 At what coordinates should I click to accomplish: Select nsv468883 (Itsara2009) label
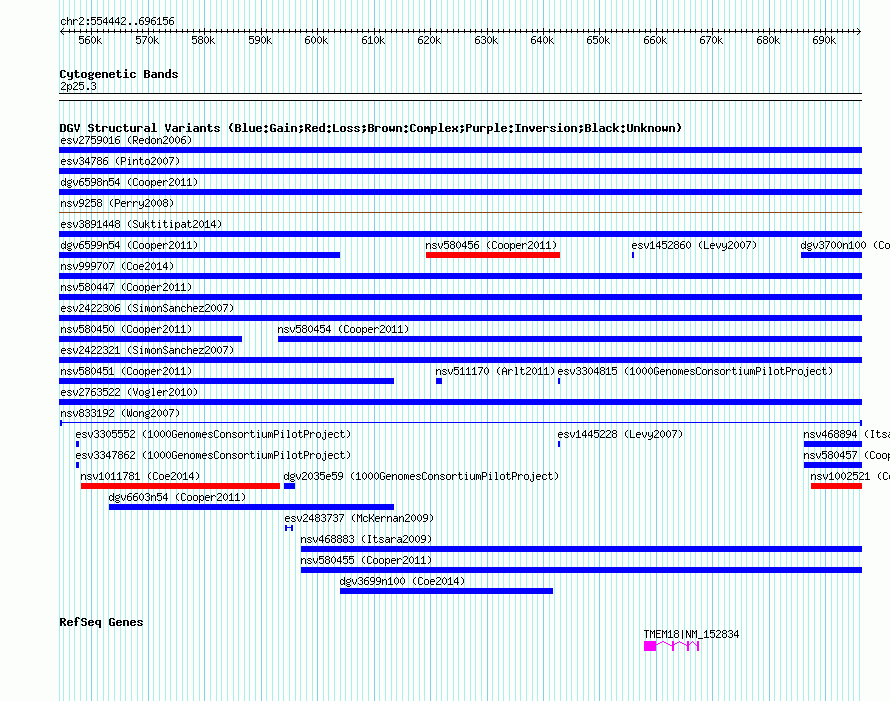click(x=367, y=539)
